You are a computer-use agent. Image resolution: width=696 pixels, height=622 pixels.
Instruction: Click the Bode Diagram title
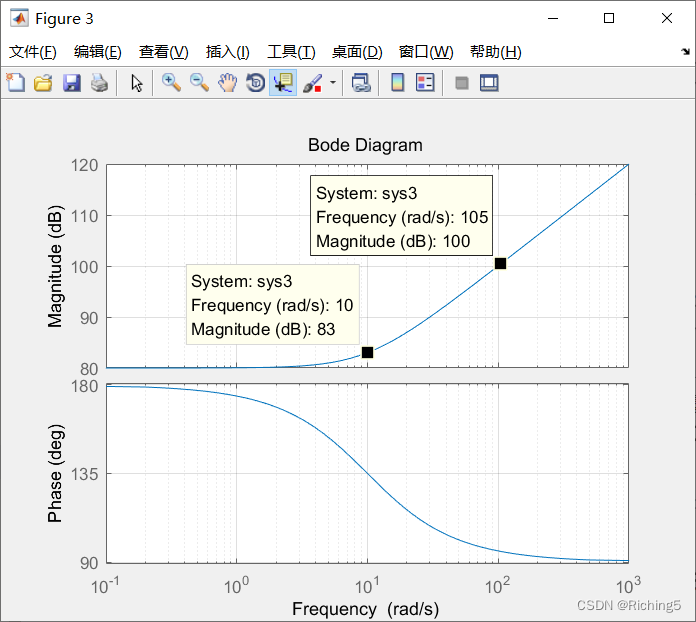[x=365, y=145]
